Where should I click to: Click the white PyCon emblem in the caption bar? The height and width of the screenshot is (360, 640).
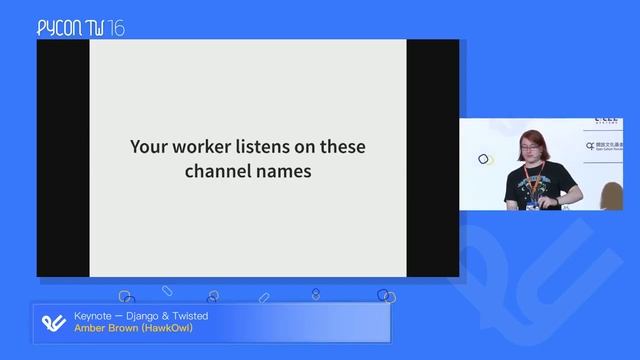pos(54,323)
